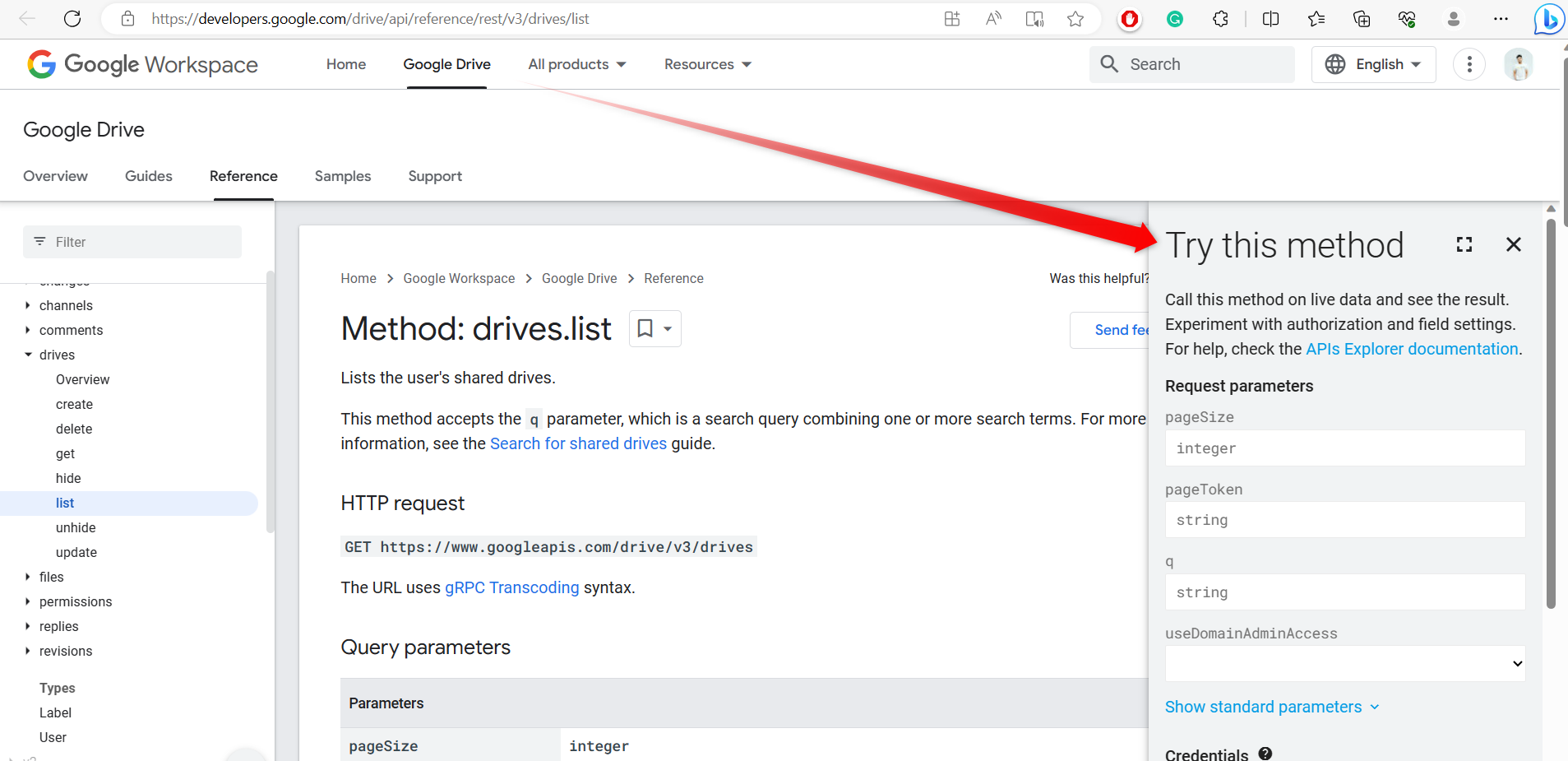
Task: Expand the permissions tree section
Action: click(28, 601)
